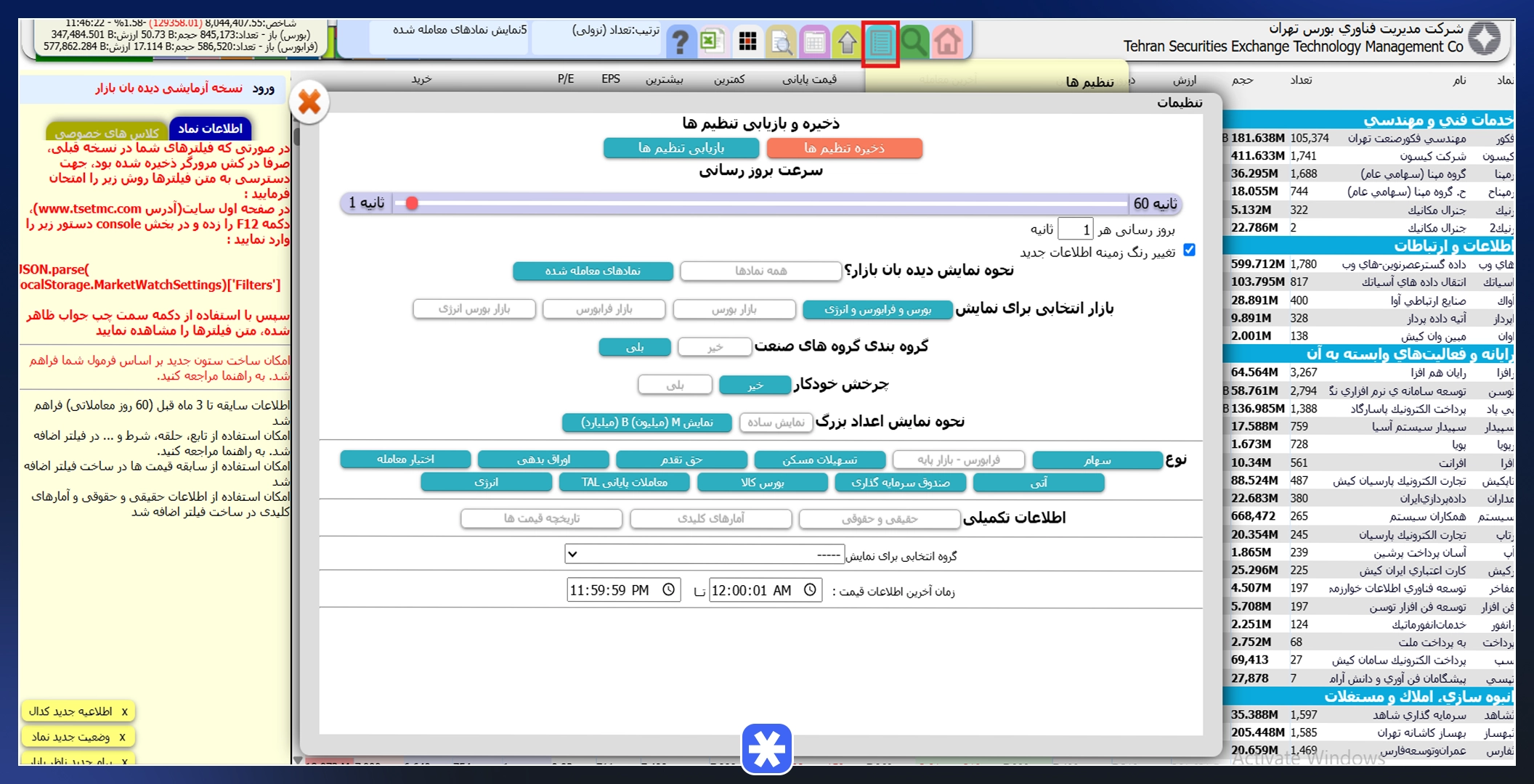Click the update interval seconds field
Viewport: 1534px width, 784px height.
click(1076, 229)
